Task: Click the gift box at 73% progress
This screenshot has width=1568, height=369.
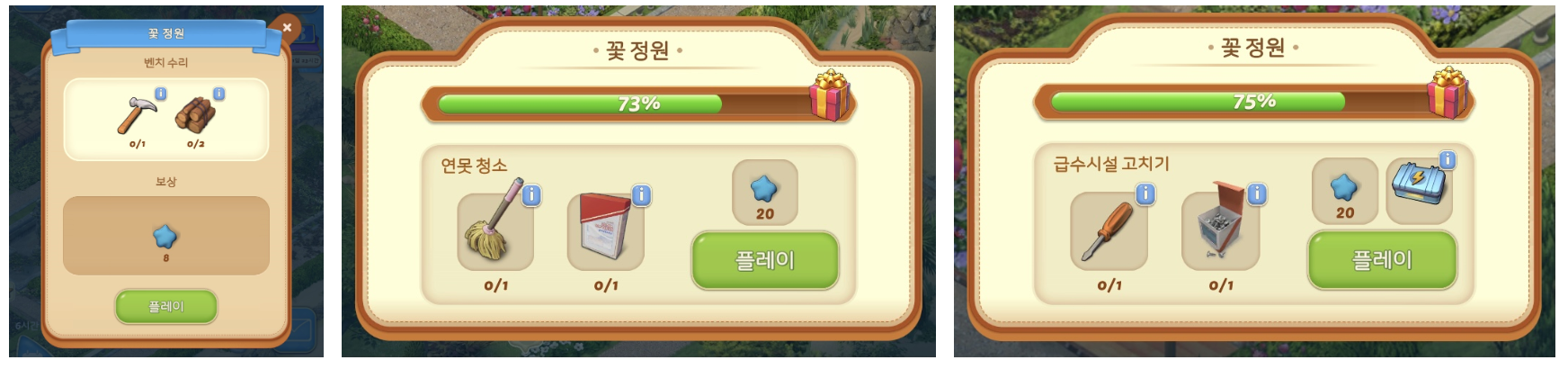Action: pos(830,94)
